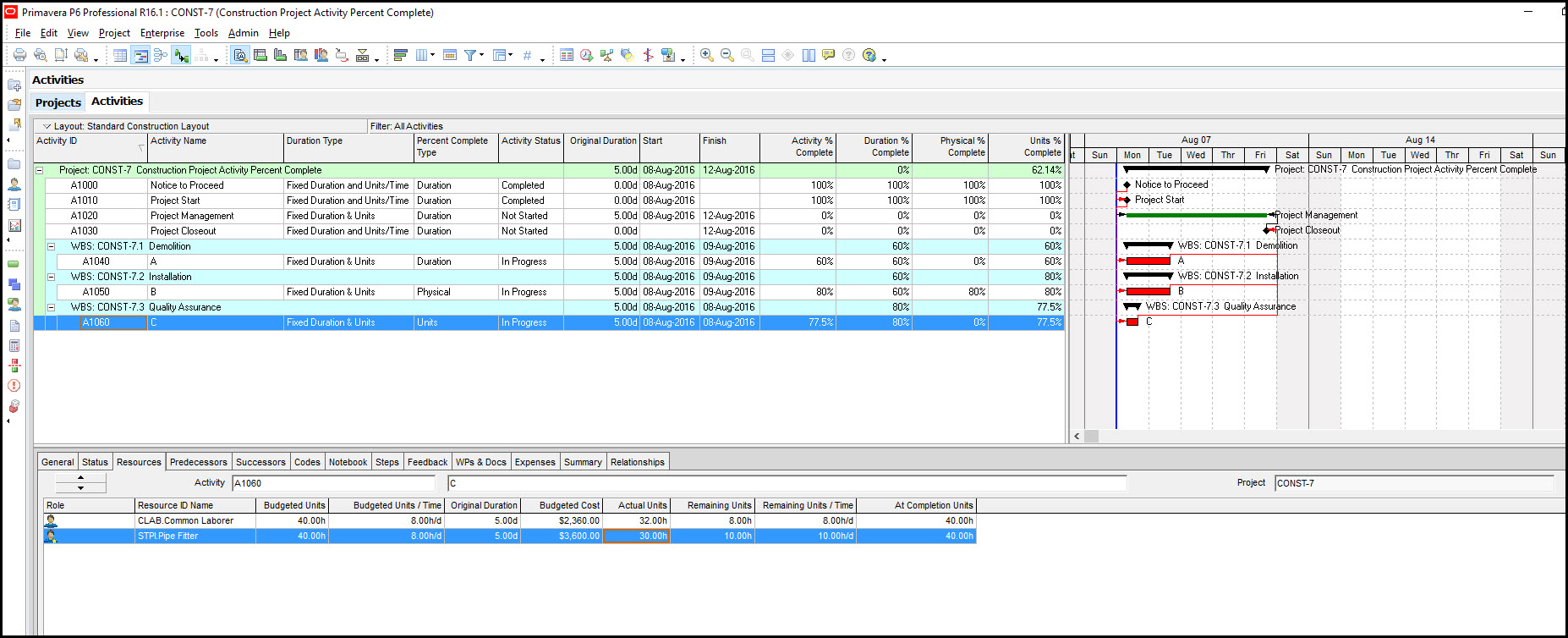Collapse WBS CONST-7.3 Quality Assurance group
Viewport: 1568px width, 638px height.
[x=51, y=307]
